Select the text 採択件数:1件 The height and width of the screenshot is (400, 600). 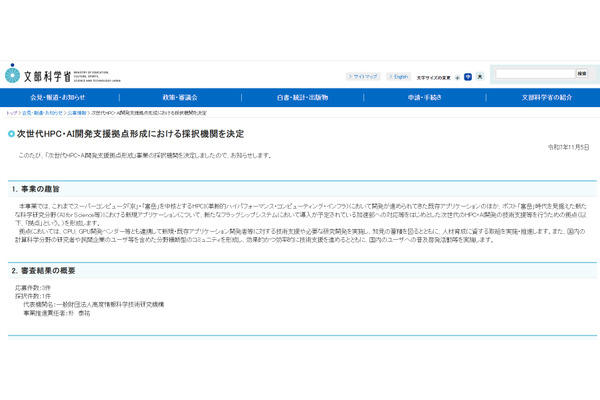pyautogui.click(x=33, y=296)
